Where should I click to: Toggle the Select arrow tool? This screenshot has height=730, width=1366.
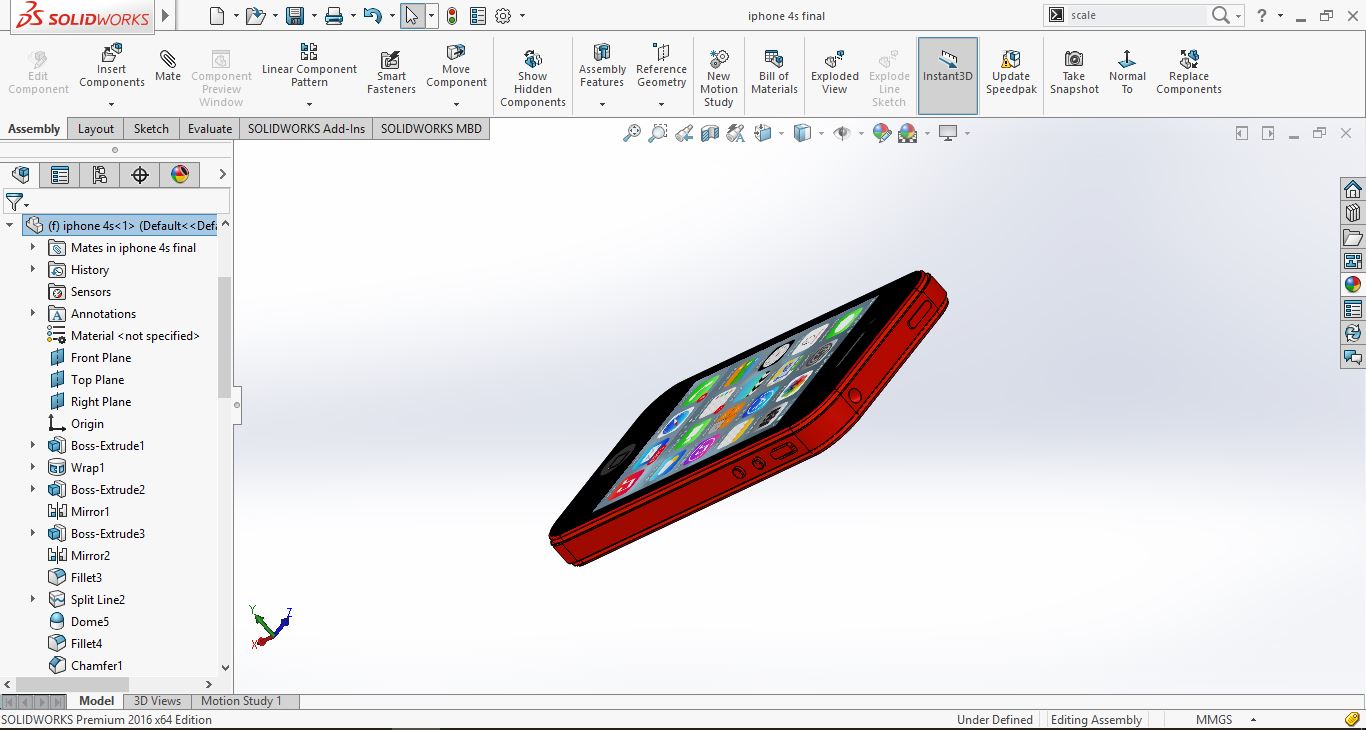click(412, 16)
